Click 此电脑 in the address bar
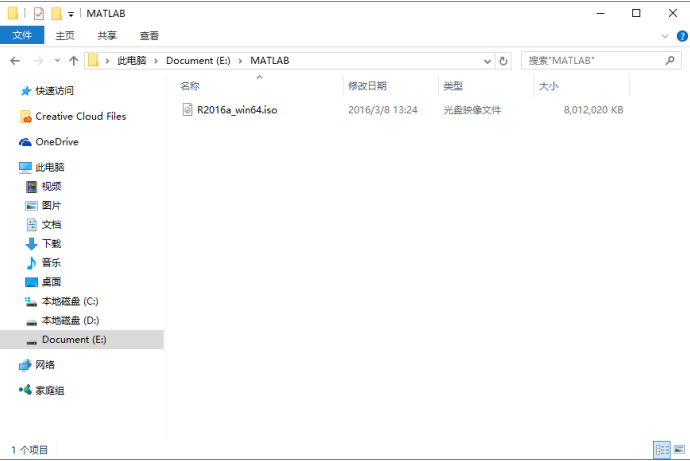 pyautogui.click(x=132, y=61)
